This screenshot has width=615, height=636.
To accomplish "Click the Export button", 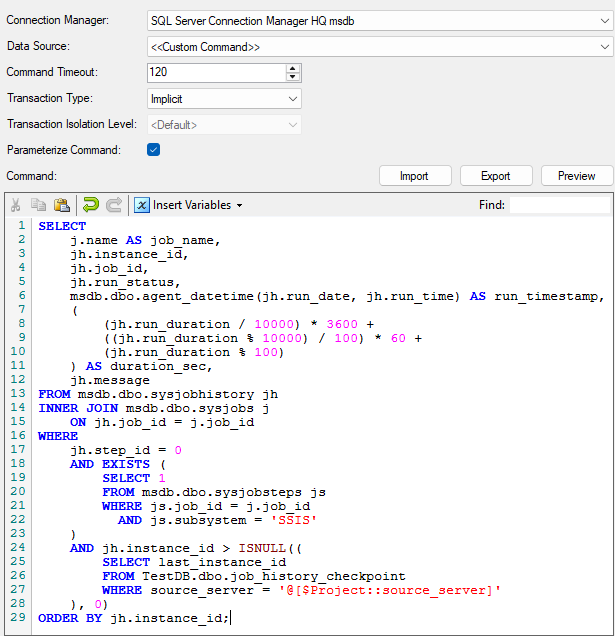I will click(x=496, y=176).
